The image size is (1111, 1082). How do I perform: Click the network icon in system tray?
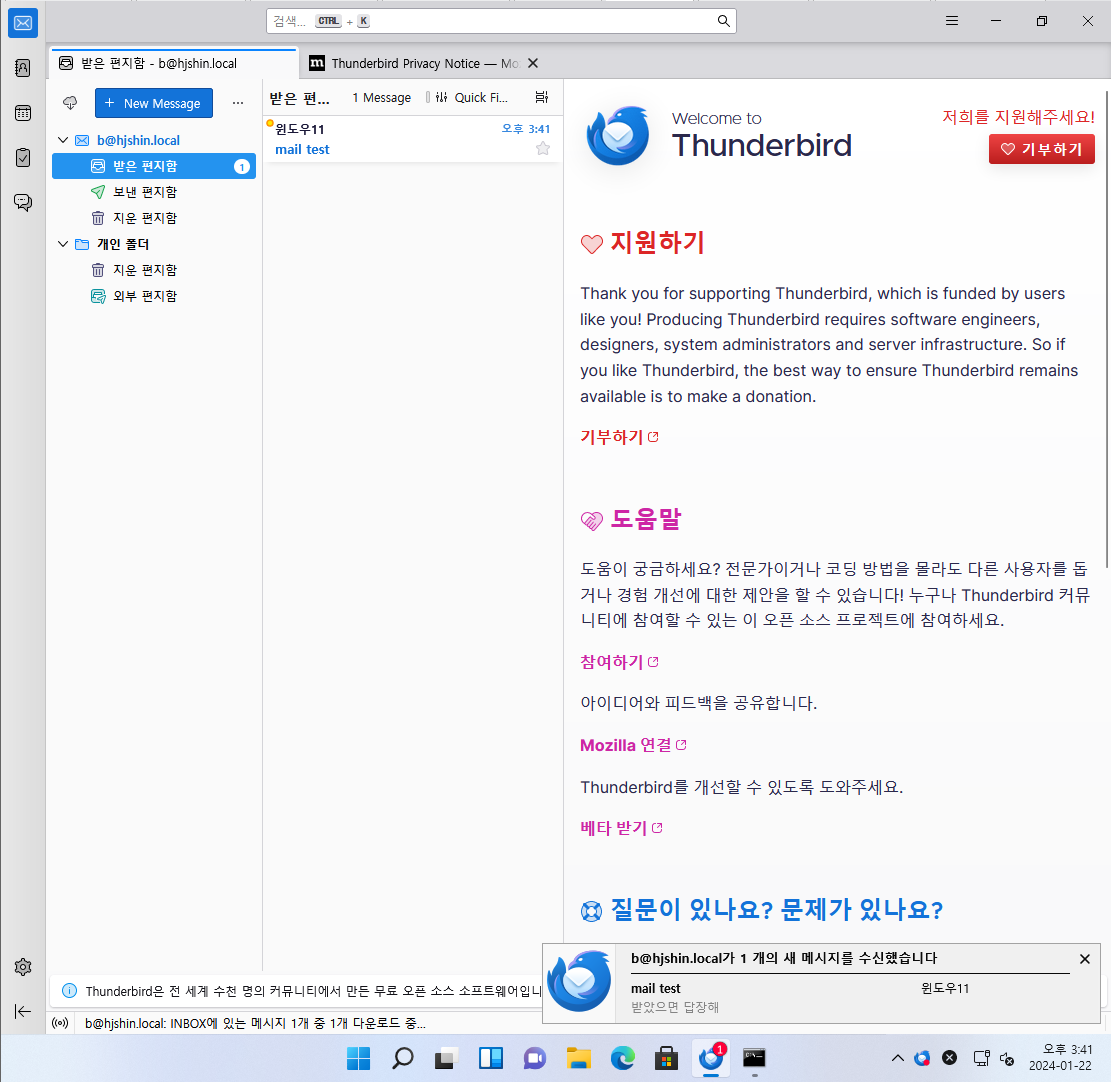[981, 1058]
